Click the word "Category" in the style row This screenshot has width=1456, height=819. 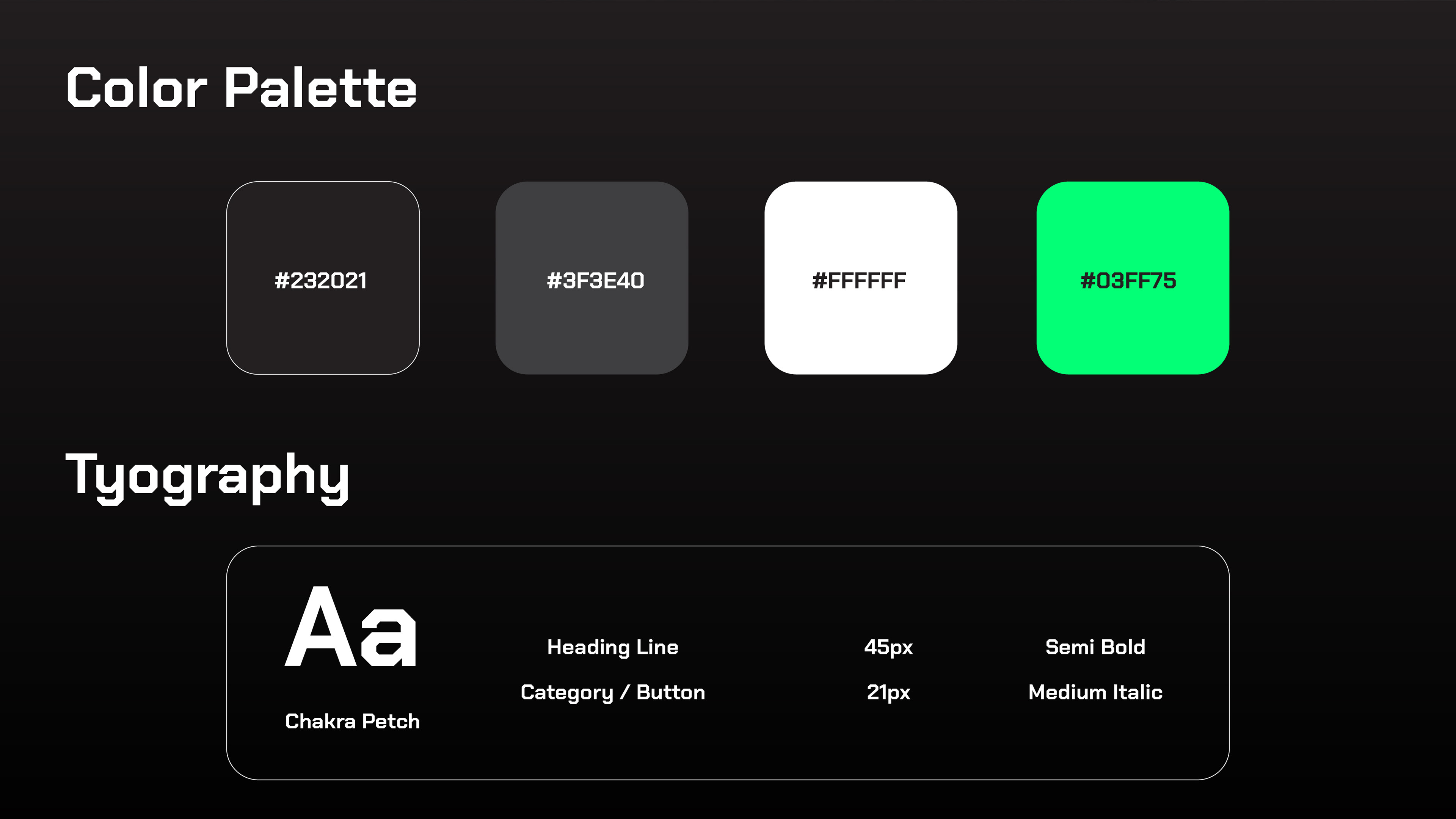(567, 692)
